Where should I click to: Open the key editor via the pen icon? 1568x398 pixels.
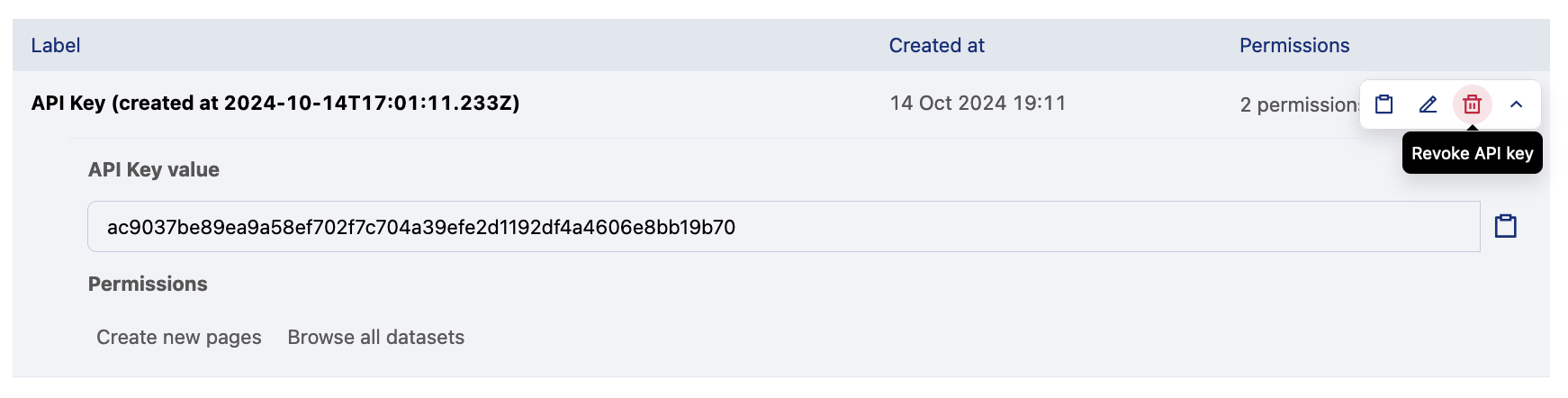coord(1428,104)
